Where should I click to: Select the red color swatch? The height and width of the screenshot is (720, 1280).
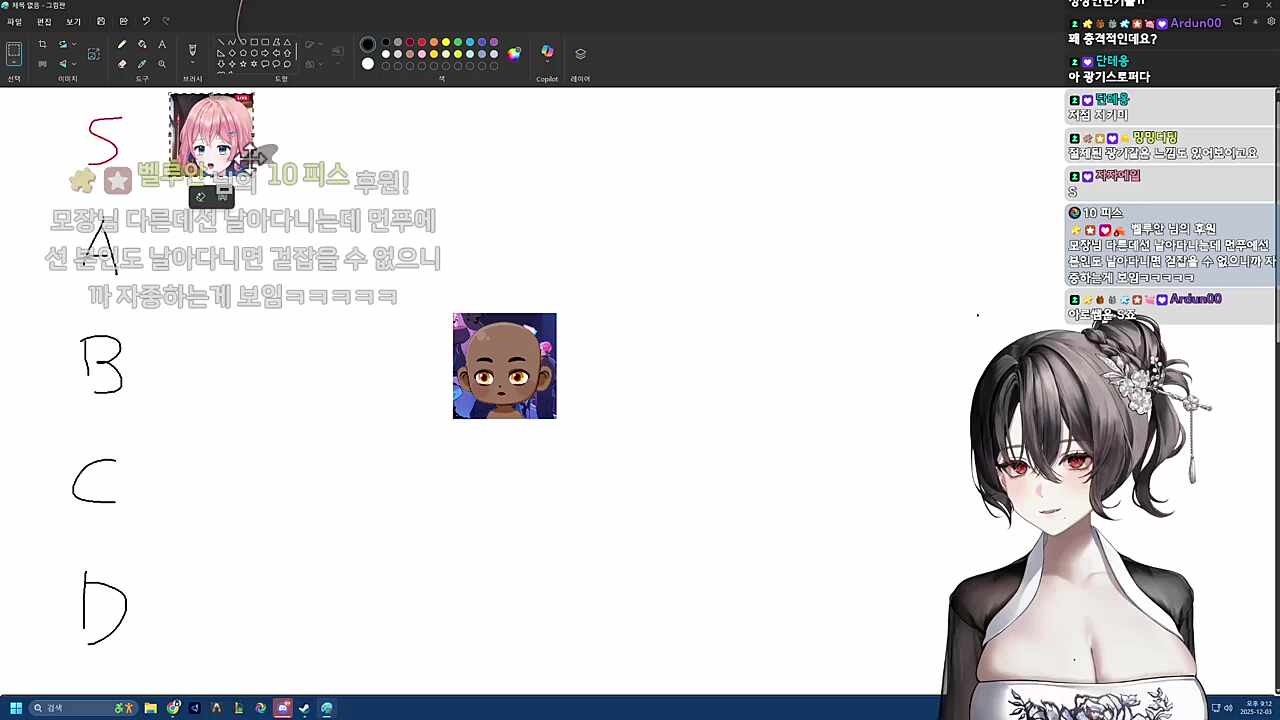(421, 44)
